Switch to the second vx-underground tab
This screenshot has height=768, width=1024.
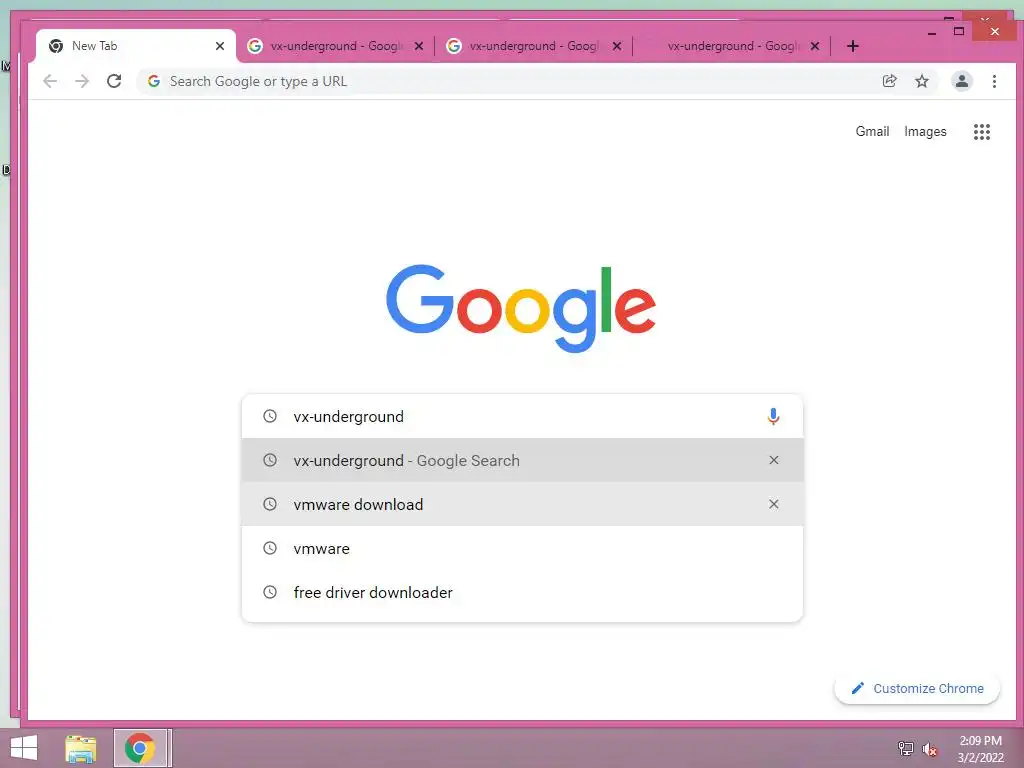coord(533,46)
